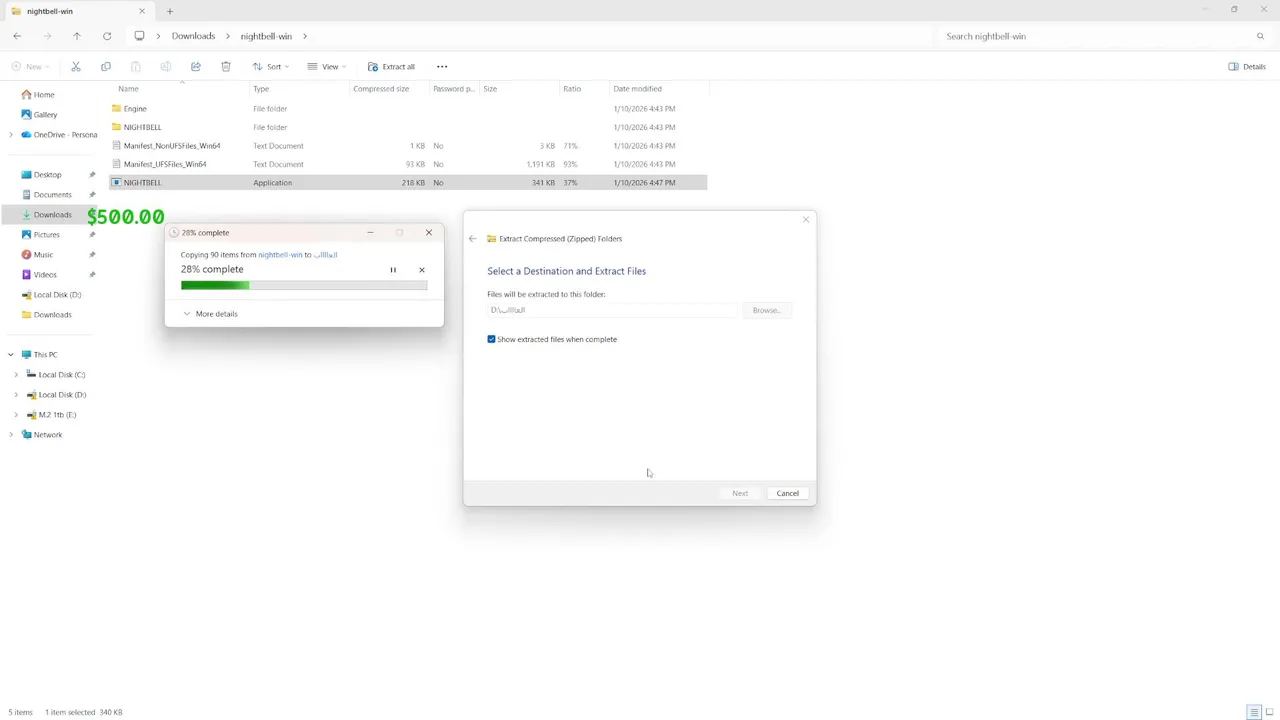The image size is (1280, 720).
Task: Go up one folder level with the Up arrow
Action: [77, 36]
